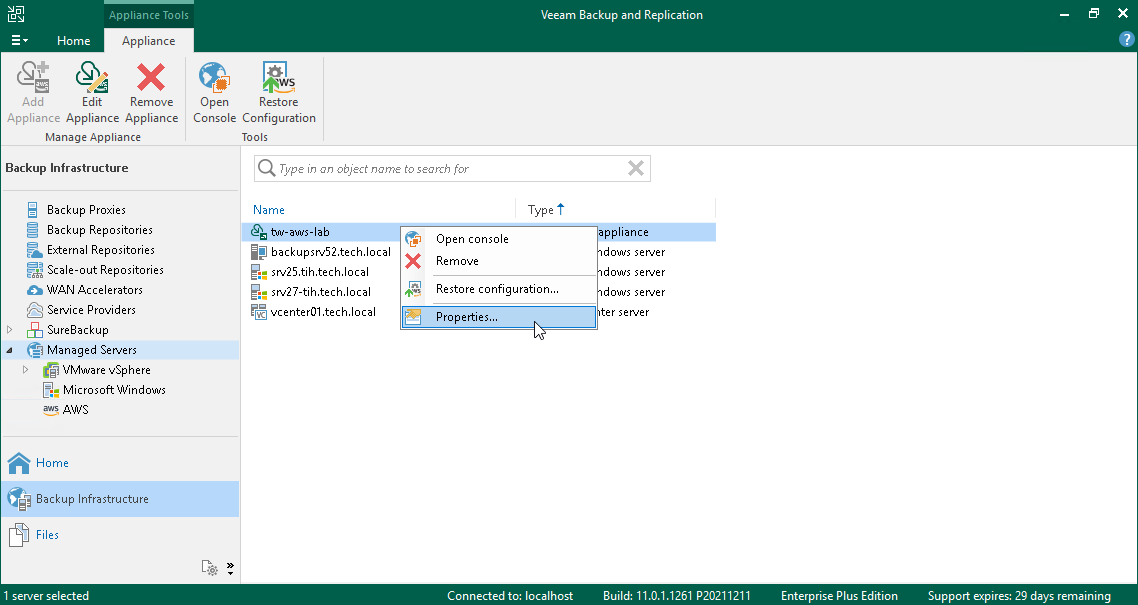Sort by the Type column header
The width and height of the screenshot is (1138, 605).
546,210
